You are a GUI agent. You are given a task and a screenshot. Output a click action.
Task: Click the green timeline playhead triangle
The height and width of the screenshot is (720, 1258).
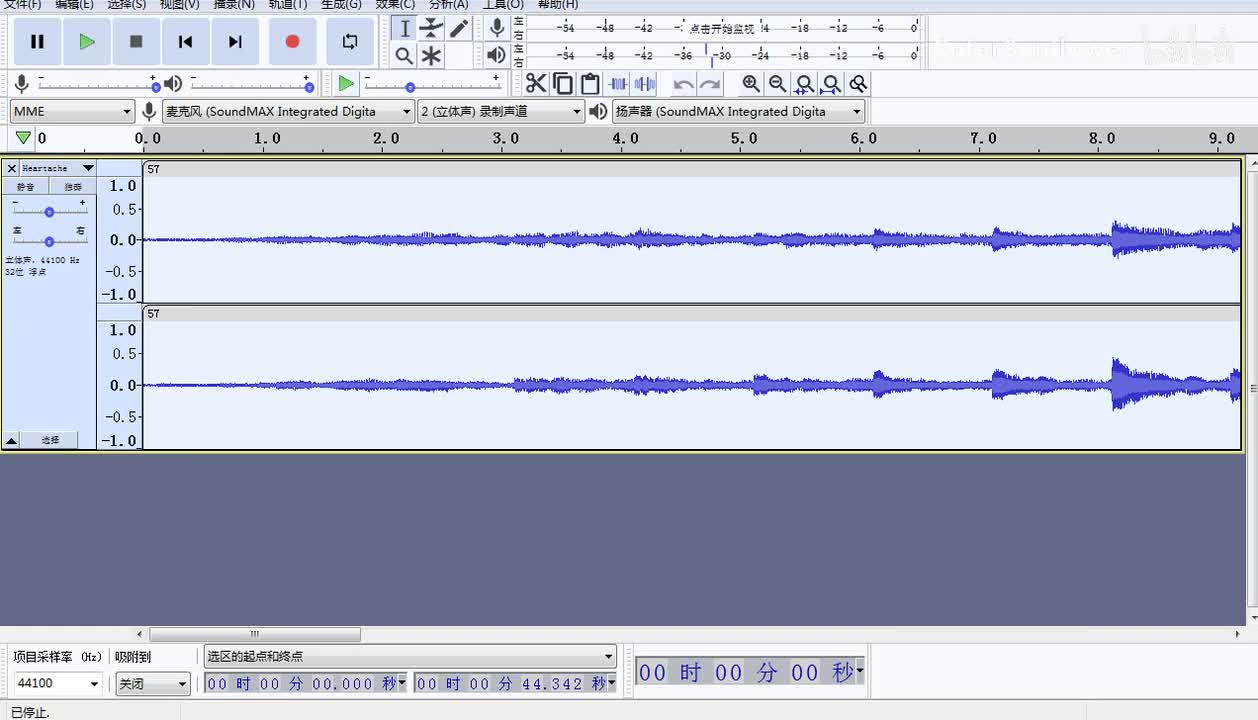point(23,138)
